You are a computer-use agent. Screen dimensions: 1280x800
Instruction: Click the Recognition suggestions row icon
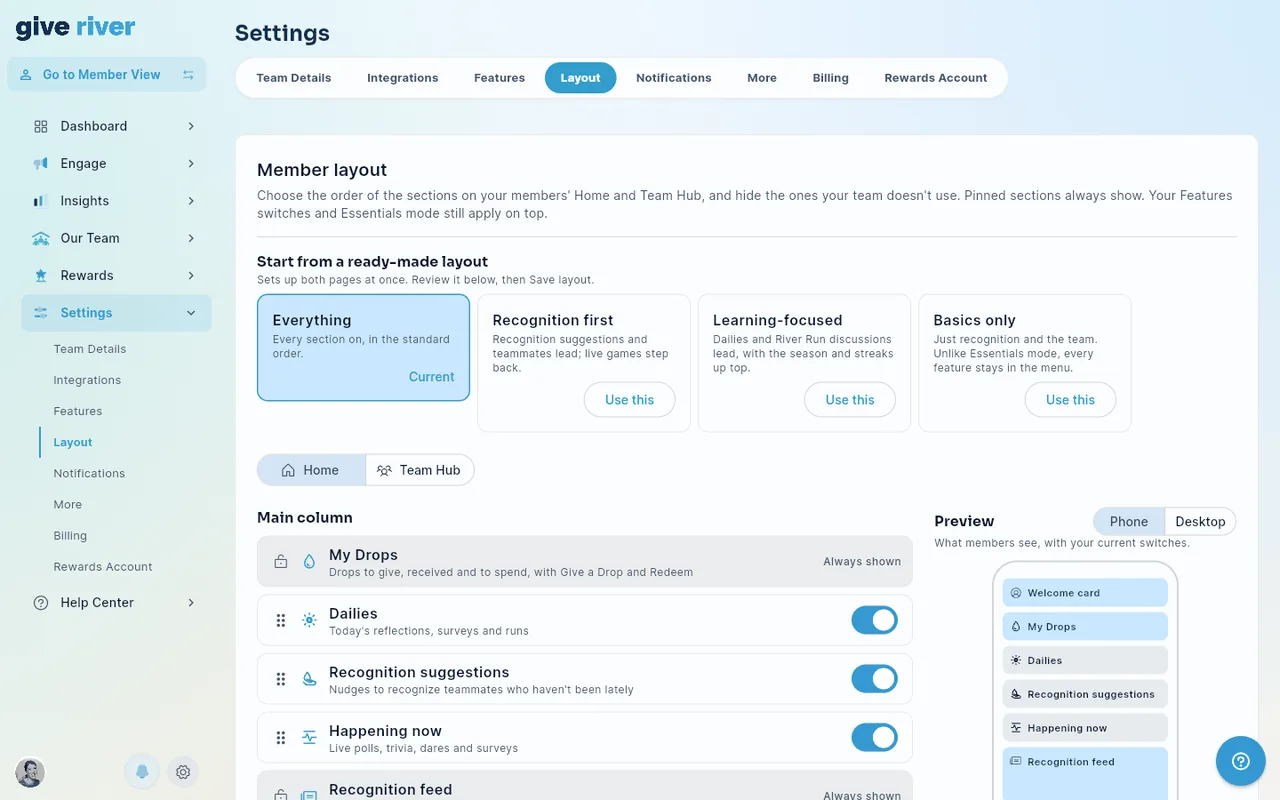(309, 680)
